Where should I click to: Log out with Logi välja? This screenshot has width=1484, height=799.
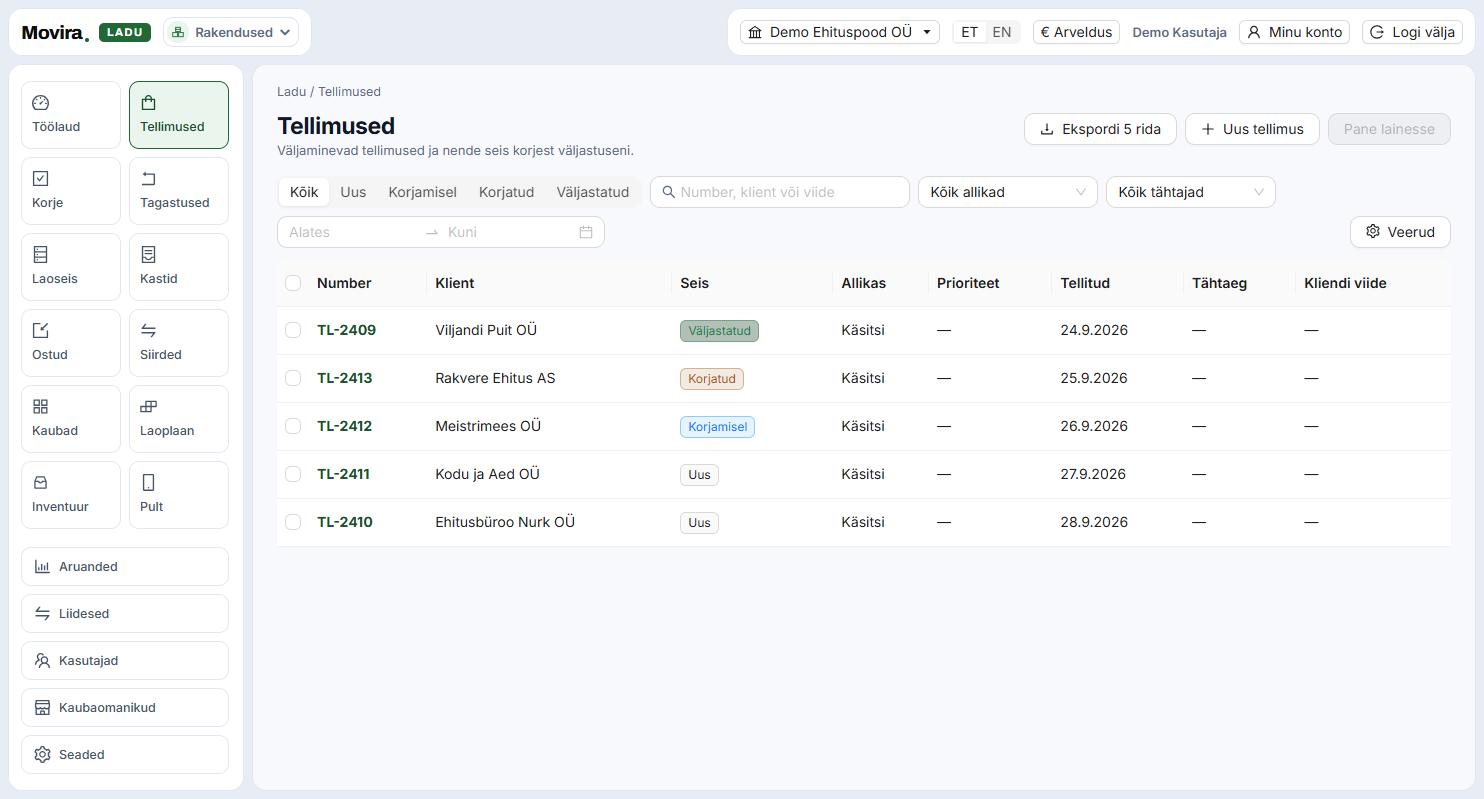pyautogui.click(x=1413, y=32)
